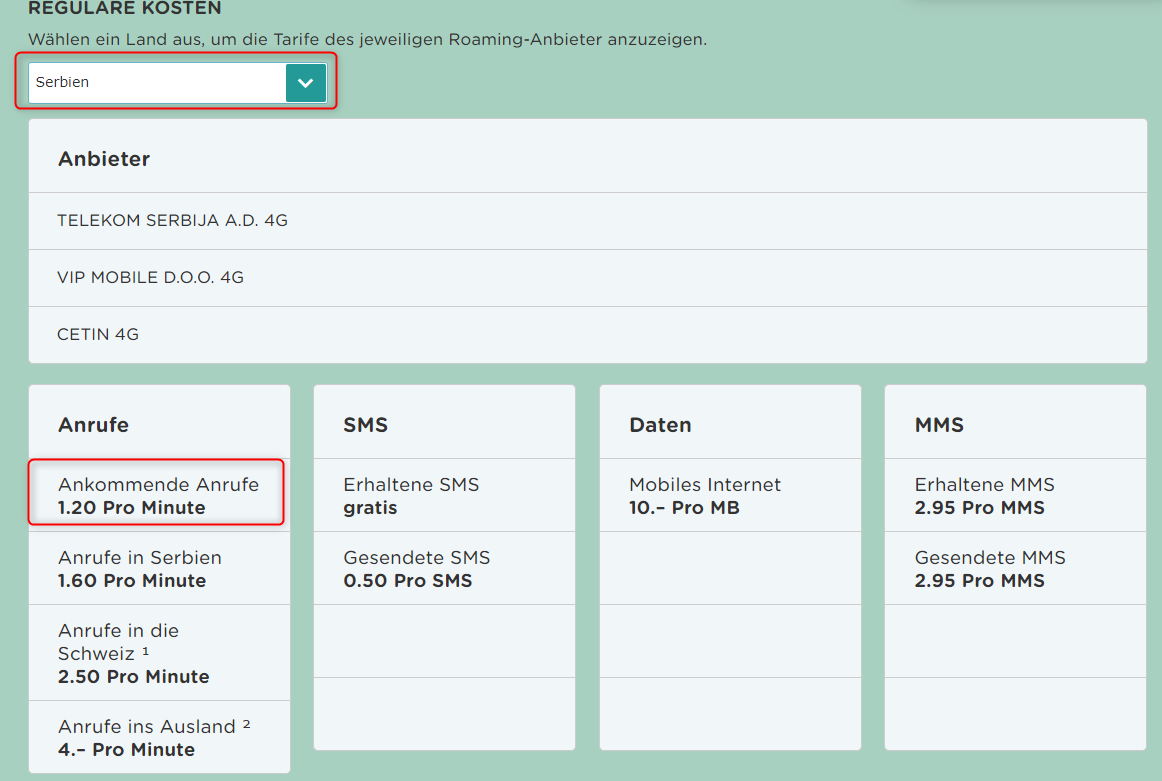Click the Ankommende Anrufe rate entry

click(x=158, y=496)
